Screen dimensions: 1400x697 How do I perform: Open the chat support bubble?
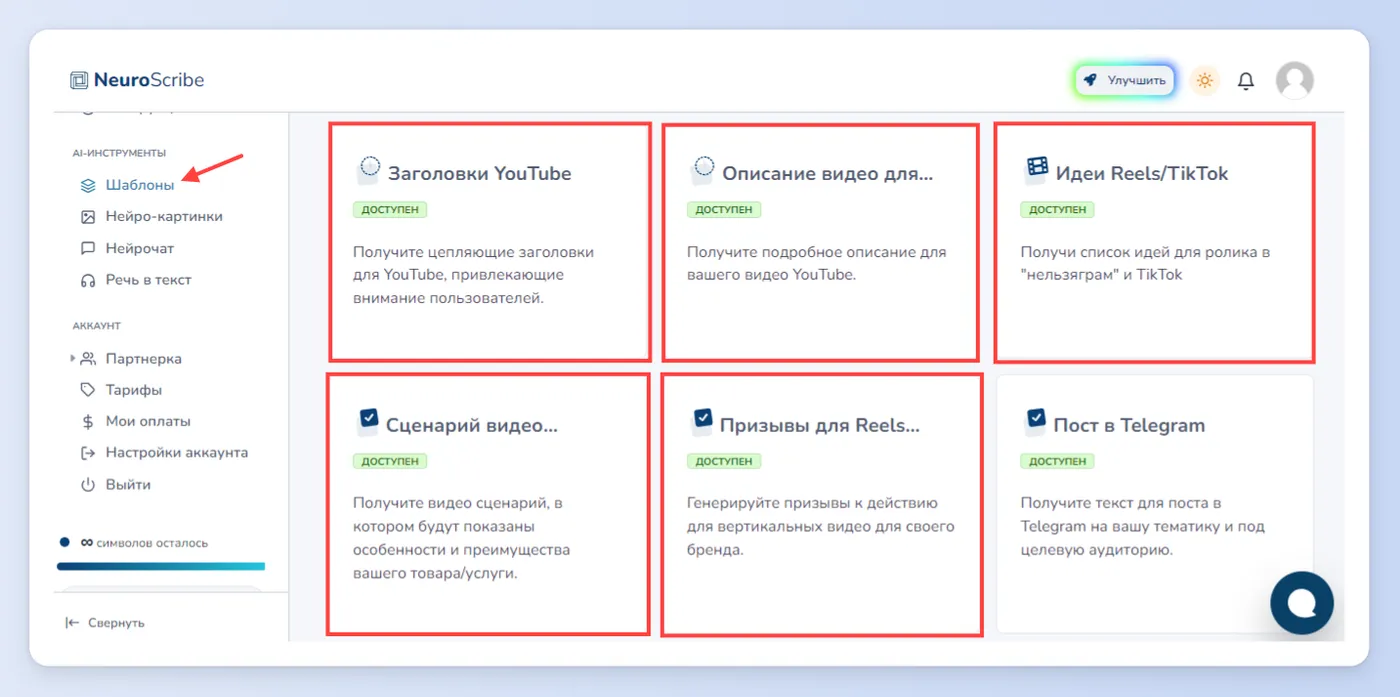[x=1301, y=603]
